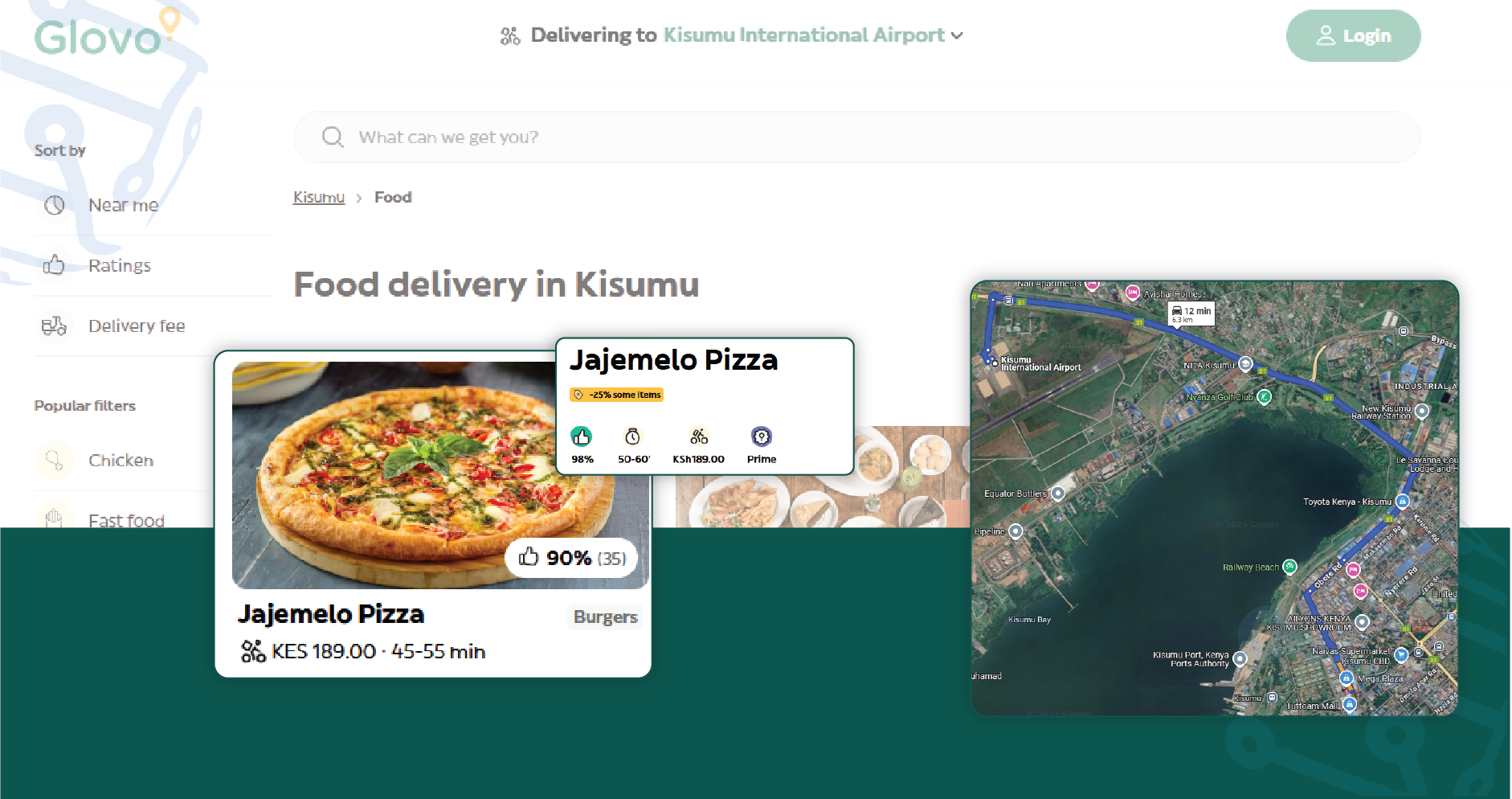The width and height of the screenshot is (1512, 799).
Task: Click the Jajemelo Pizza popup heading
Action: [x=674, y=360]
